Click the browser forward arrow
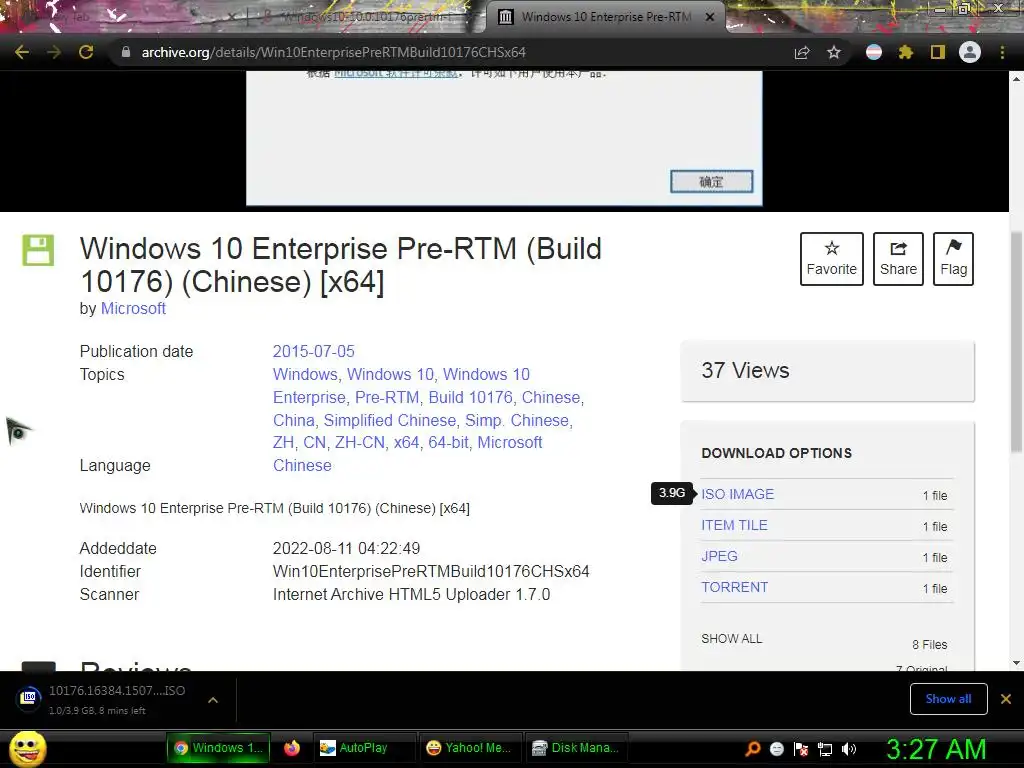Viewport: 1024px width, 768px height. [54, 52]
